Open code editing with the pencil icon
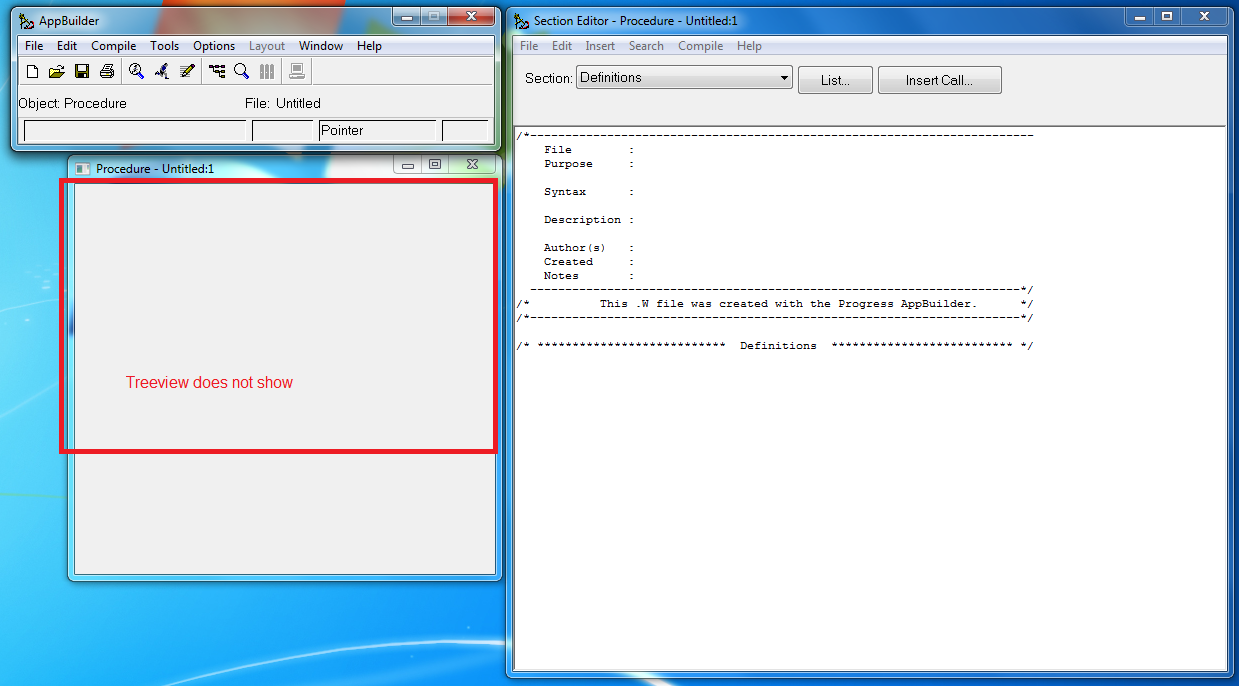 click(186, 71)
